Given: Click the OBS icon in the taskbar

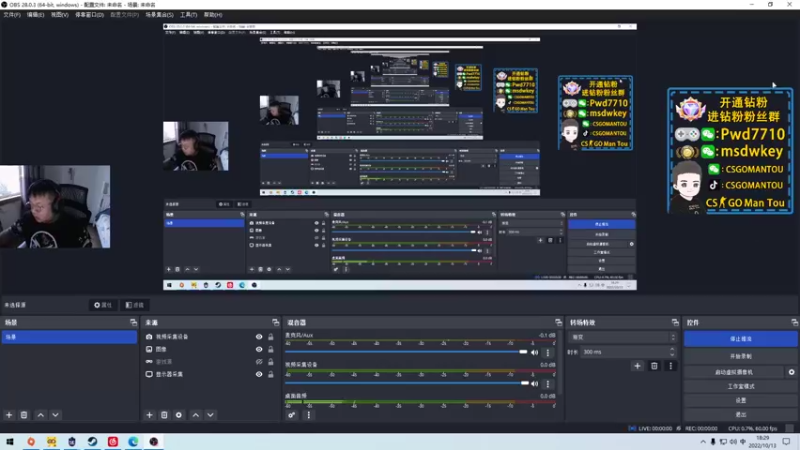Looking at the screenshot, I should 154,441.
